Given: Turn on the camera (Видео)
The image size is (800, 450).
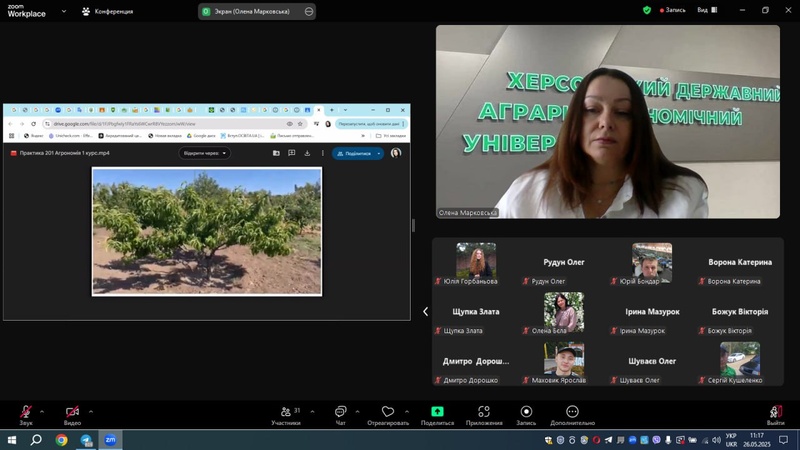Looking at the screenshot, I should click(72, 413).
